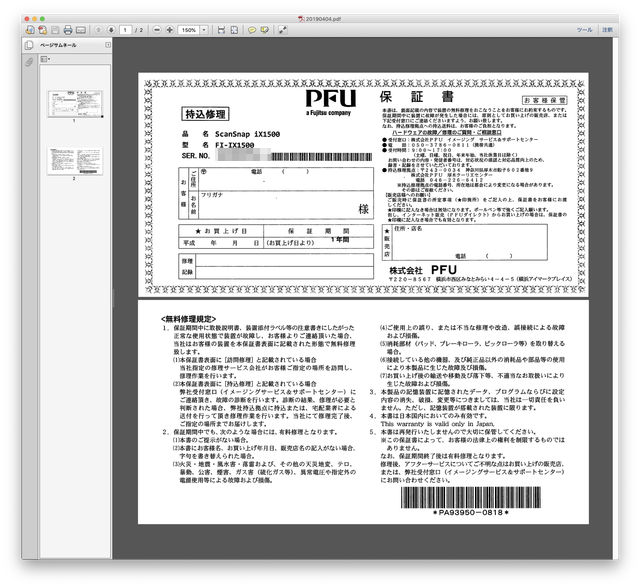Click the fit full page icon
This screenshot has width=640, height=588.
(234, 30)
